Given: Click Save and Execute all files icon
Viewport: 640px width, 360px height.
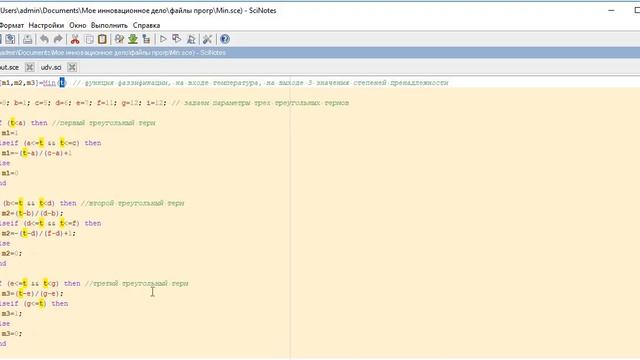Looking at the screenshot, I should coord(191,39).
